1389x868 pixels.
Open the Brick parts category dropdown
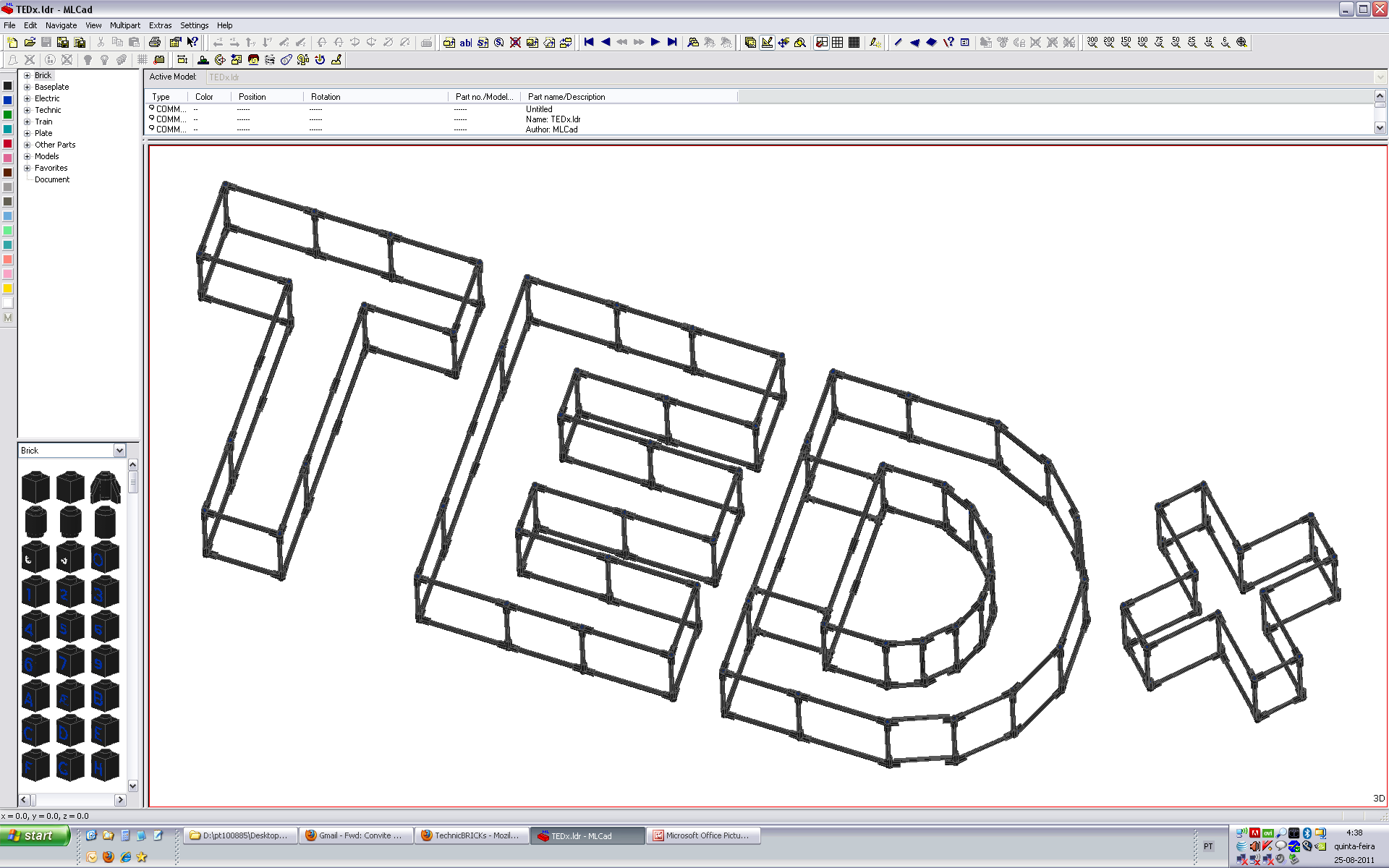pyautogui.click(x=119, y=451)
